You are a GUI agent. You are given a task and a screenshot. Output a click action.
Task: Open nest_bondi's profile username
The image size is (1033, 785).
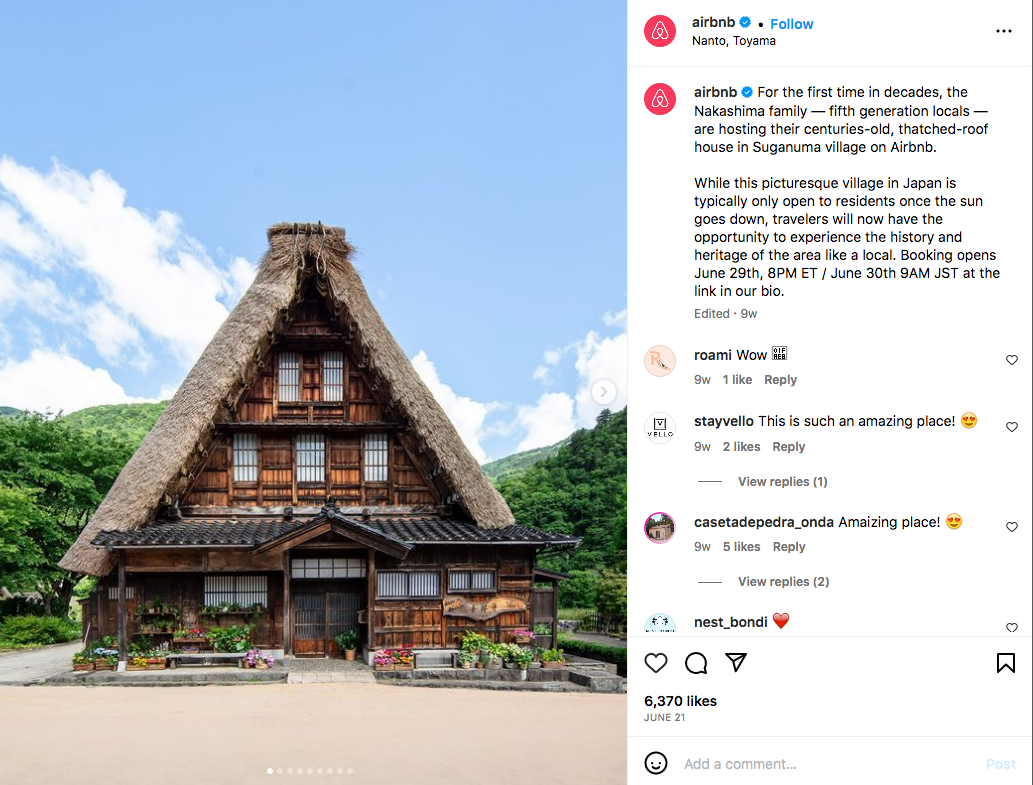pos(730,622)
